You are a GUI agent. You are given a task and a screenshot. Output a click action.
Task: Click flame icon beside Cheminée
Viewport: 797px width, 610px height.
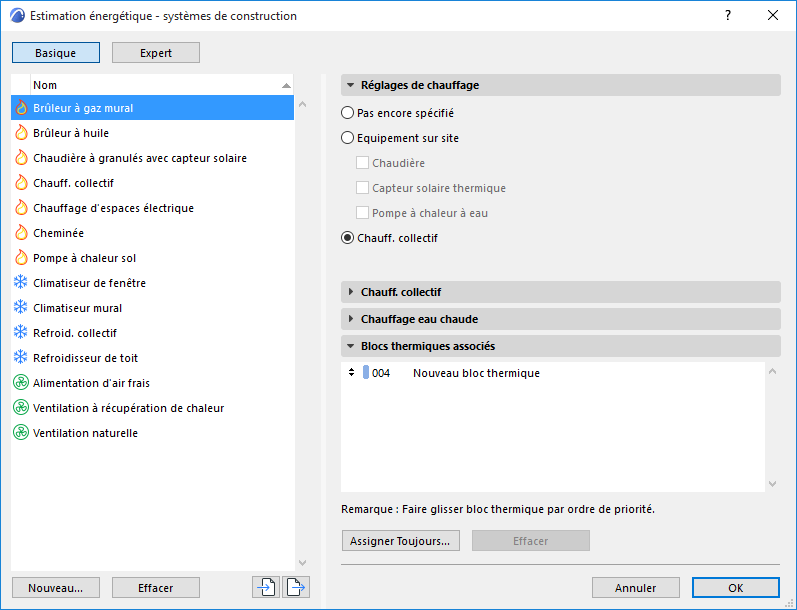21,233
